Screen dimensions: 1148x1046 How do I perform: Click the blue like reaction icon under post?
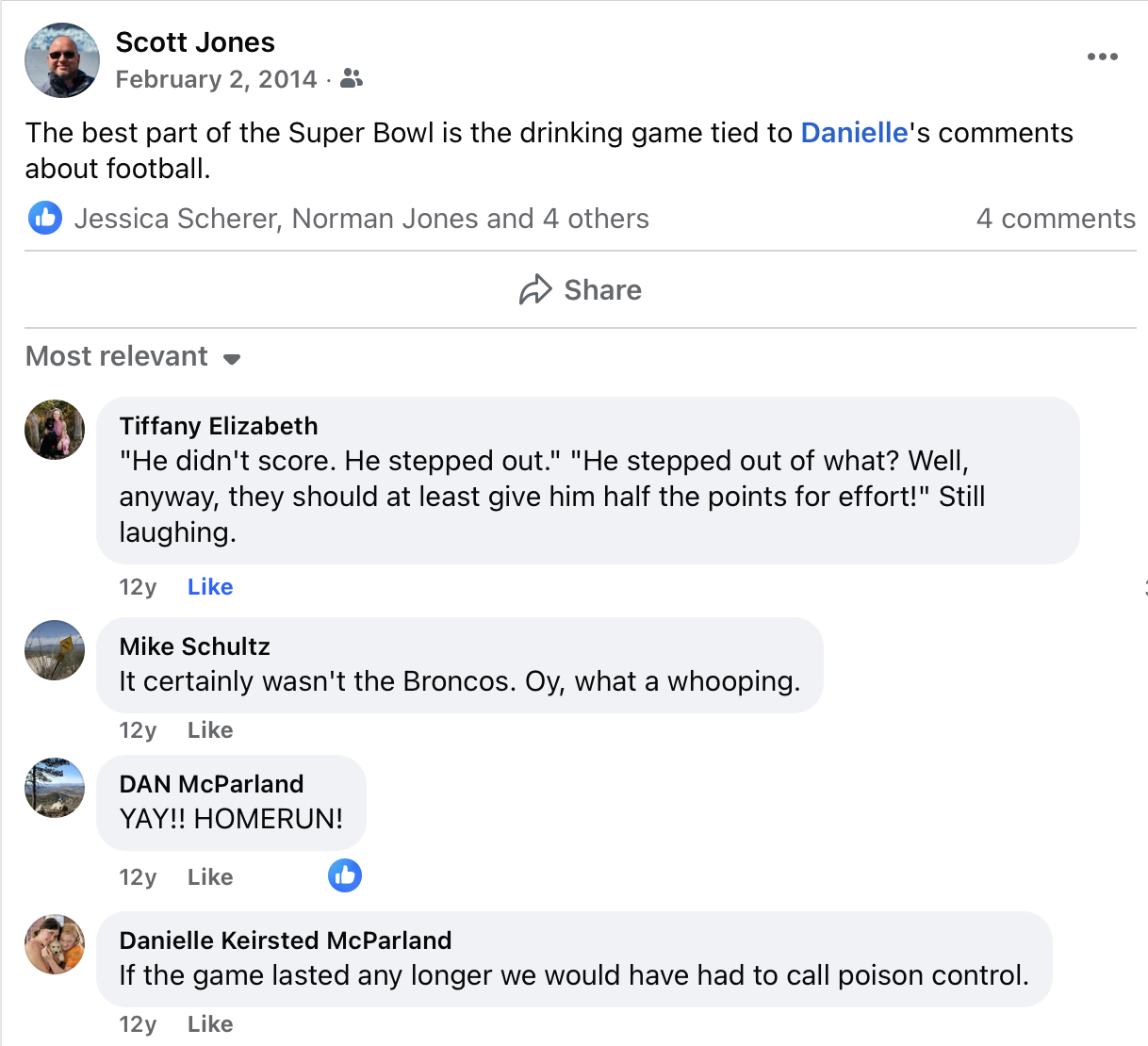pyautogui.click(x=45, y=219)
